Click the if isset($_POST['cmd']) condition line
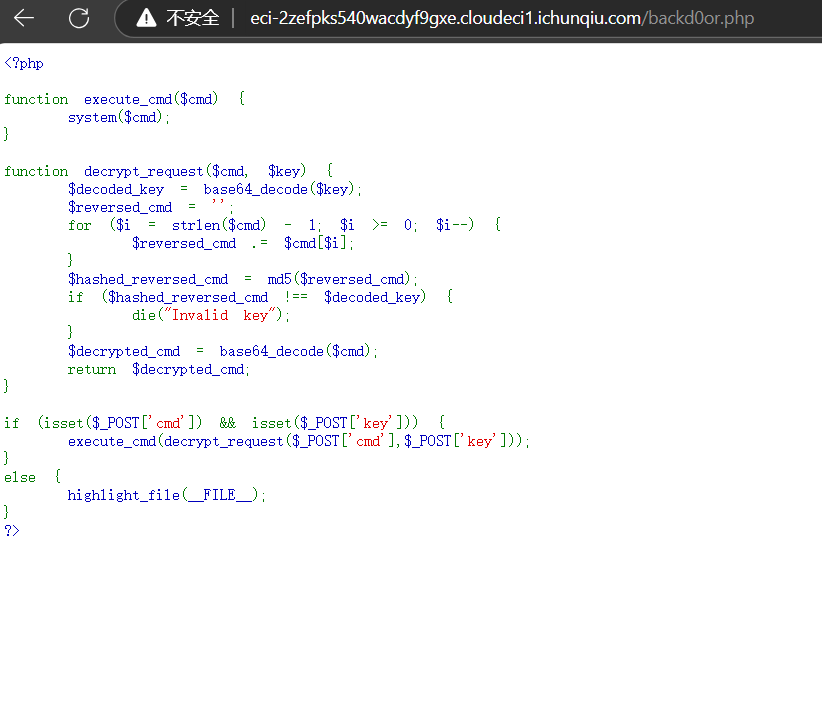Screen dimensions: 822x713 224,423
